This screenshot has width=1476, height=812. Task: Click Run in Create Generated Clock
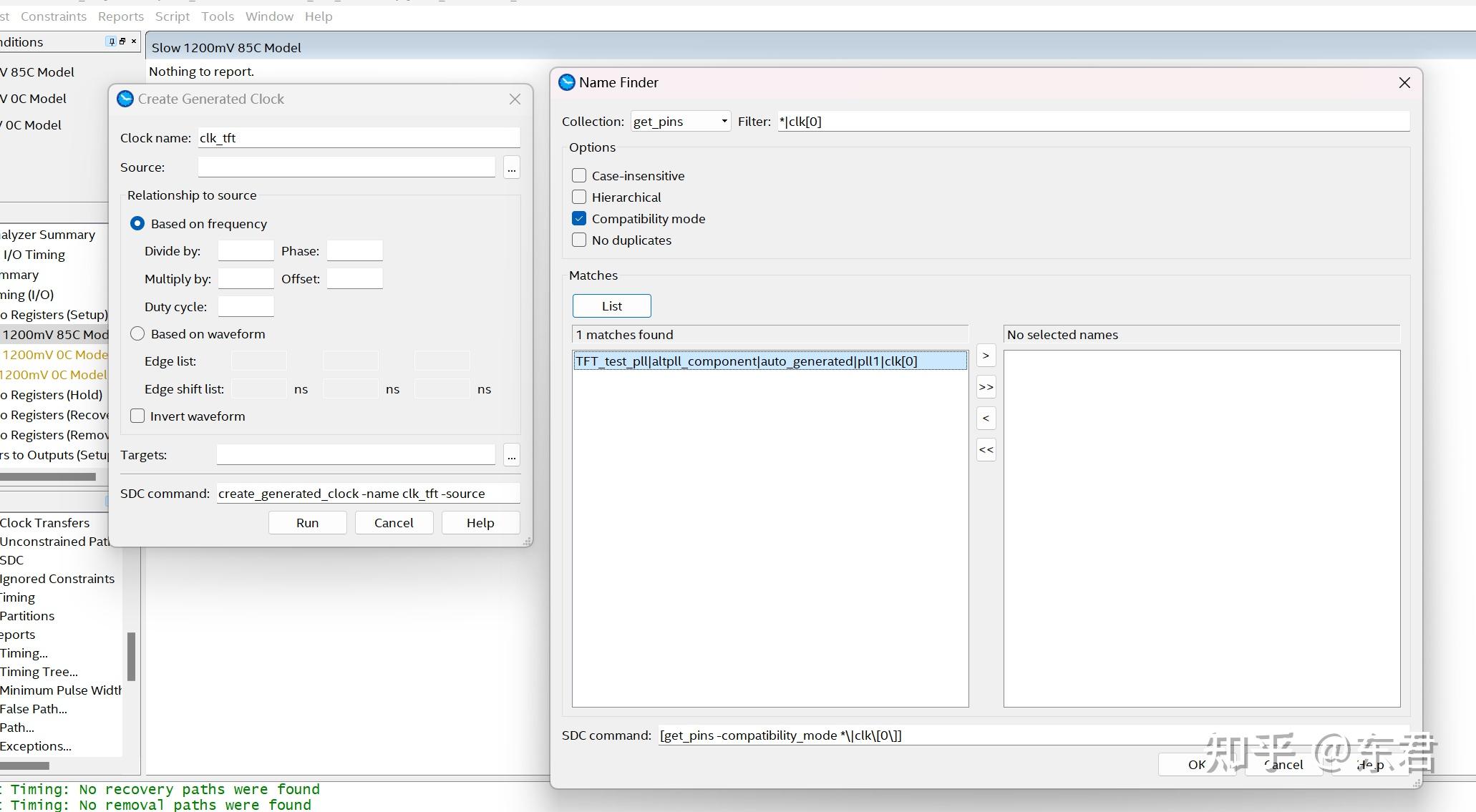[x=307, y=522]
